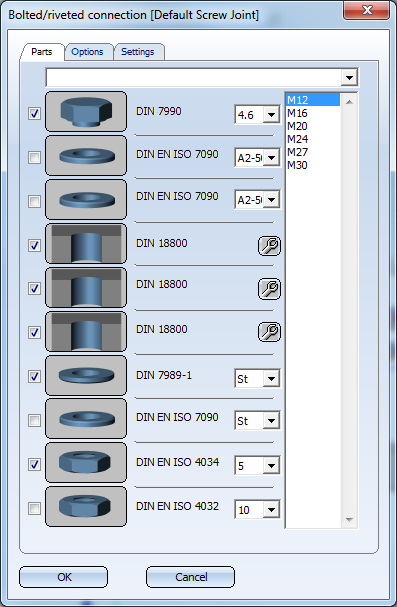Open wrench settings for first DIN 18800 row

[x=269, y=246]
